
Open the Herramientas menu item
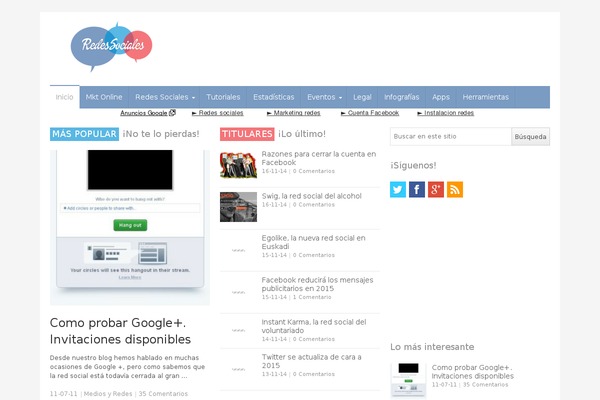[x=486, y=97]
